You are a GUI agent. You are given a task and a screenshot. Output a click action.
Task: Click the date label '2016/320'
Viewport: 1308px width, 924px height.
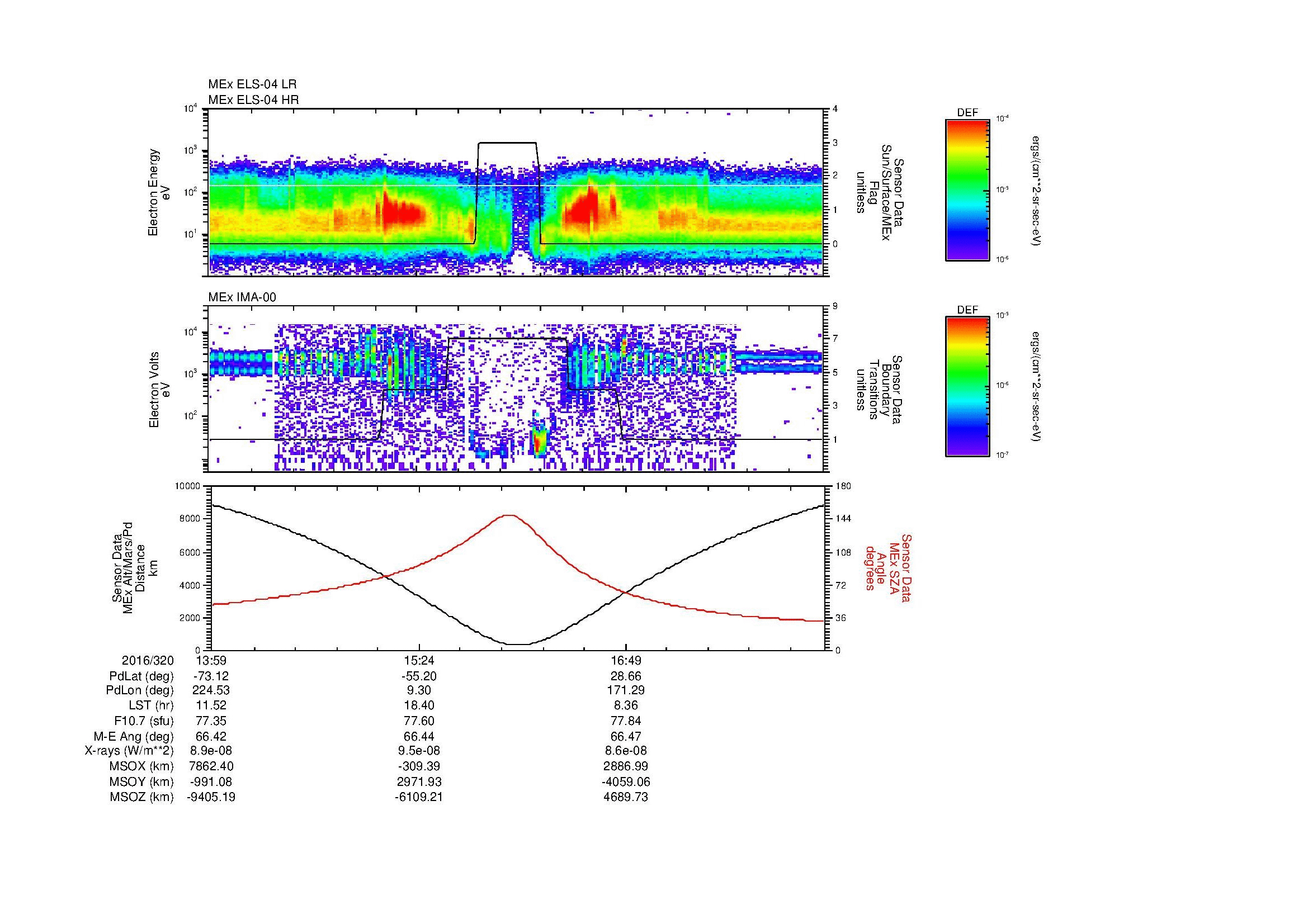[x=148, y=660]
